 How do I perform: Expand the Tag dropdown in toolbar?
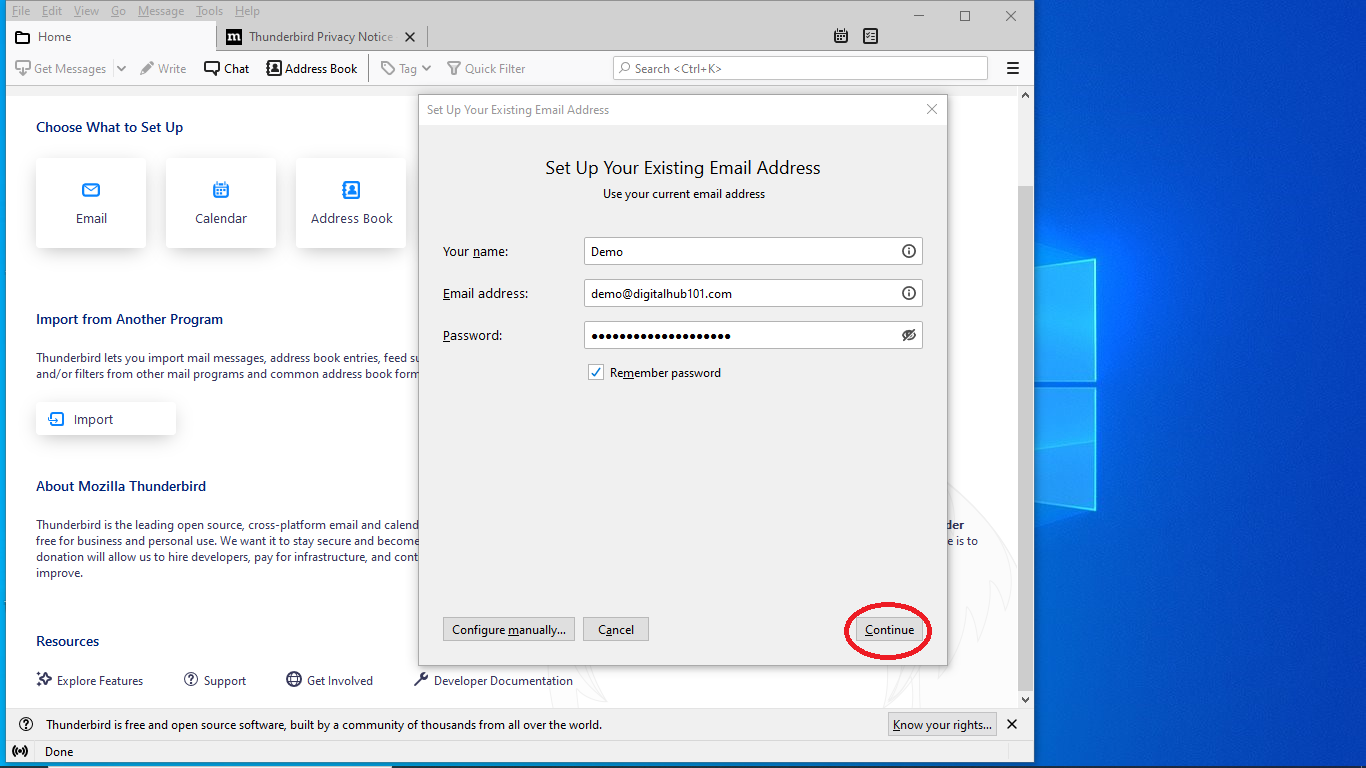pyautogui.click(x=406, y=69)
